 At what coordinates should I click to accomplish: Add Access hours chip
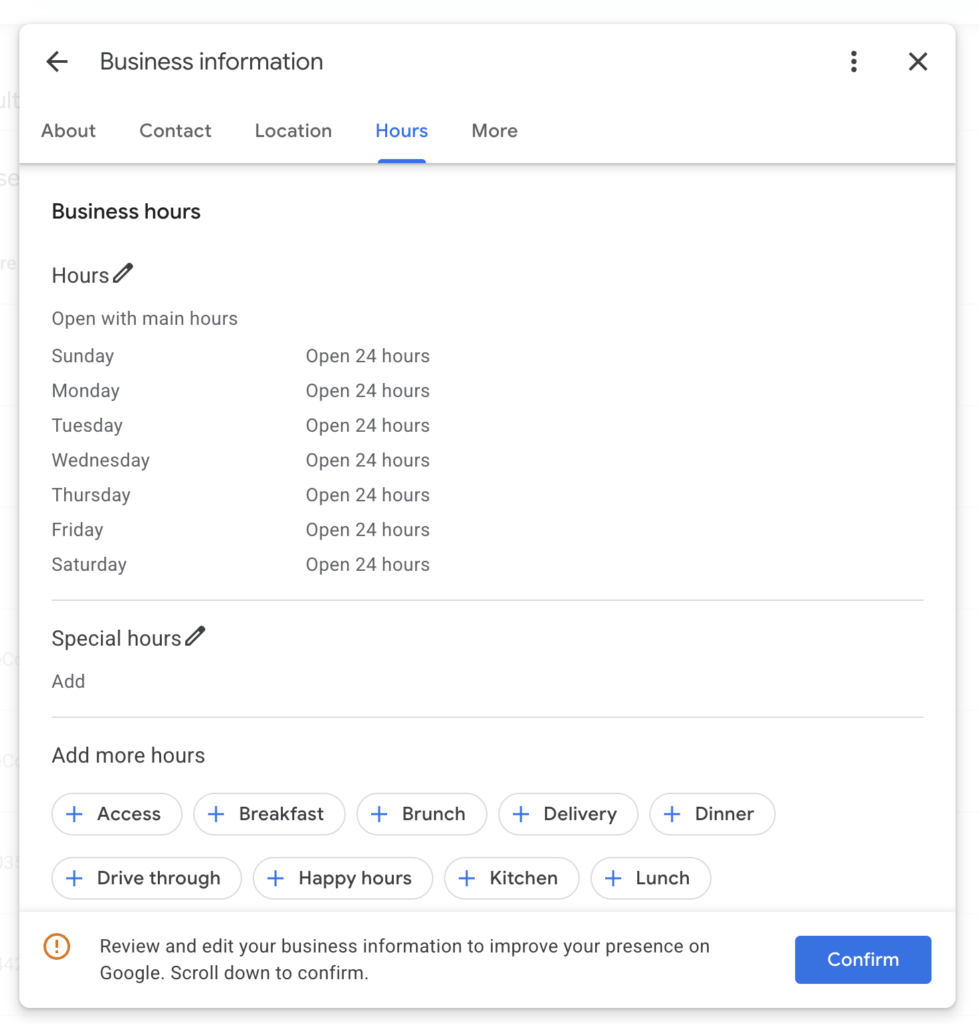117,814
